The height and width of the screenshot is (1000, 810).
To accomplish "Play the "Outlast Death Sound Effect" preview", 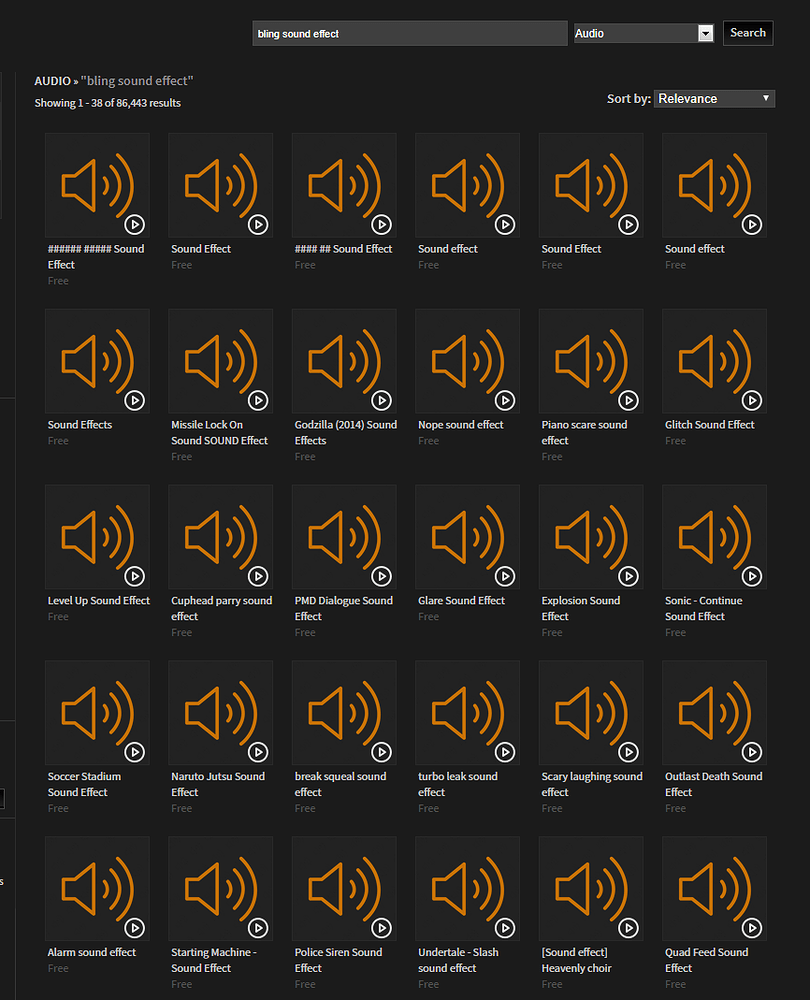I will pyautogui.click(x=752, y=752).
